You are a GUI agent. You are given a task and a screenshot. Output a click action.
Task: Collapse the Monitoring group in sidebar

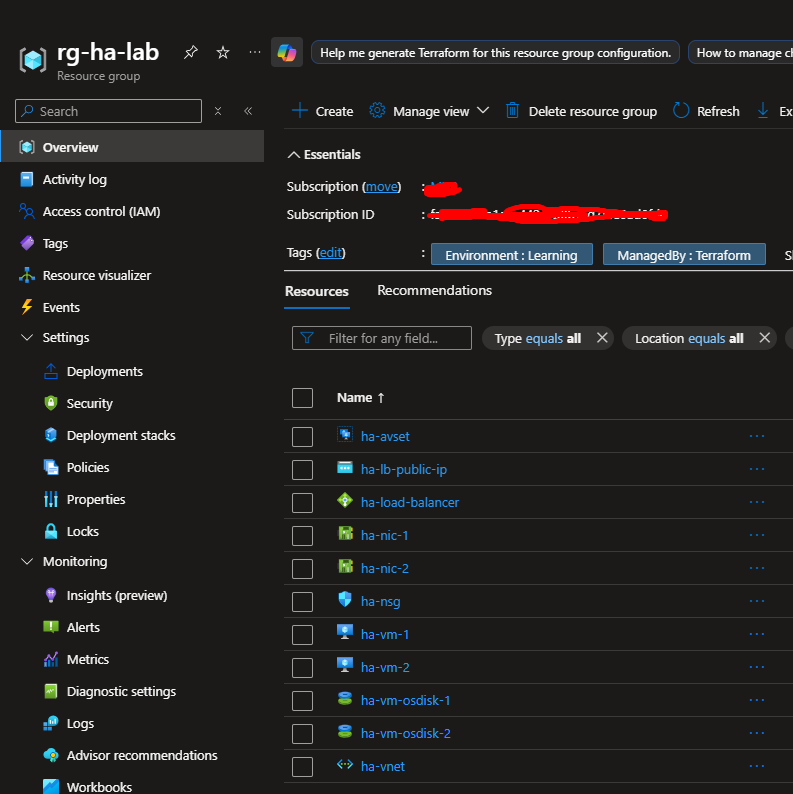click(27, 562)
